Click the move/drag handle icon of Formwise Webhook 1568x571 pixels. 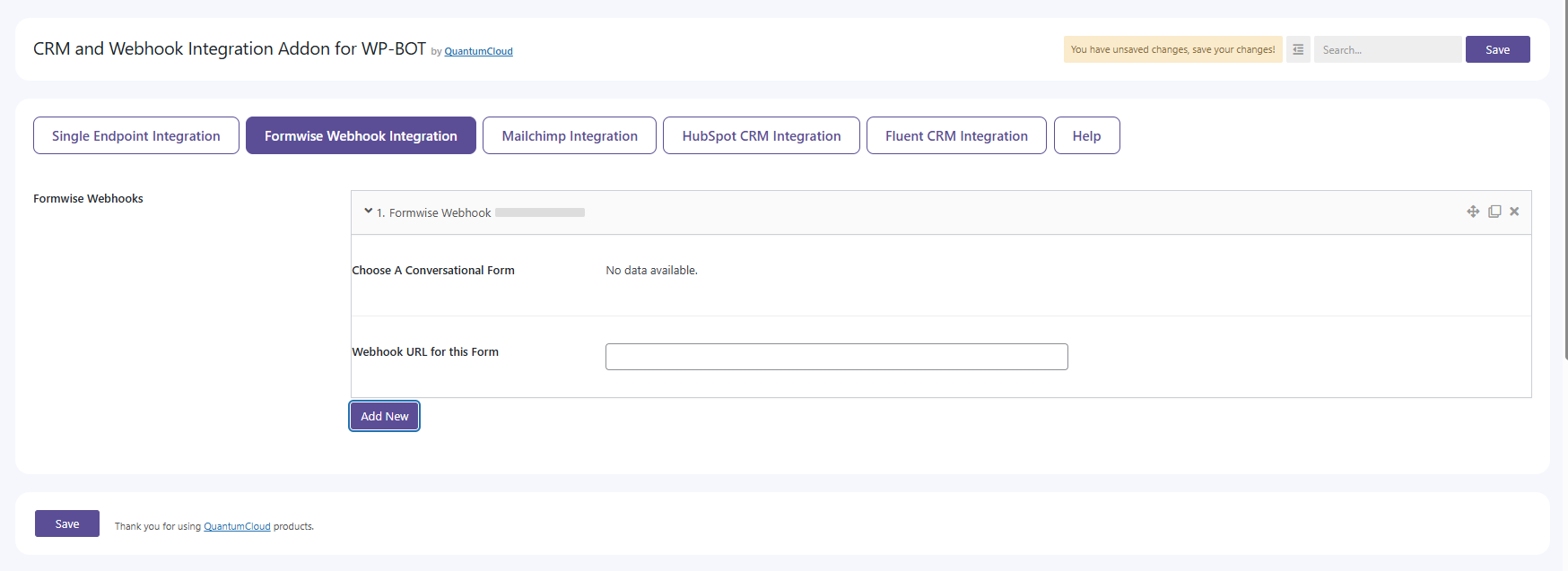[x=1473, y=212]
